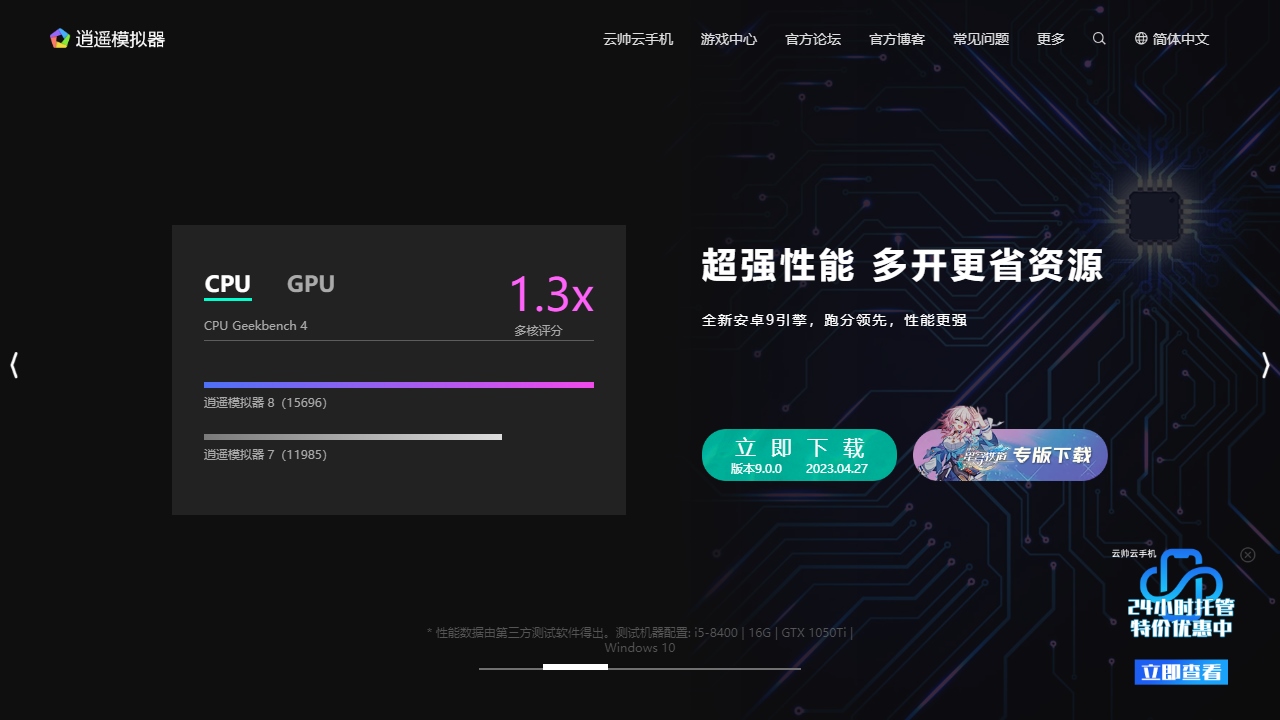Visit the 官方论坛 navigation link
This screenshot has width=1280, height=720.
pos(813,39)
